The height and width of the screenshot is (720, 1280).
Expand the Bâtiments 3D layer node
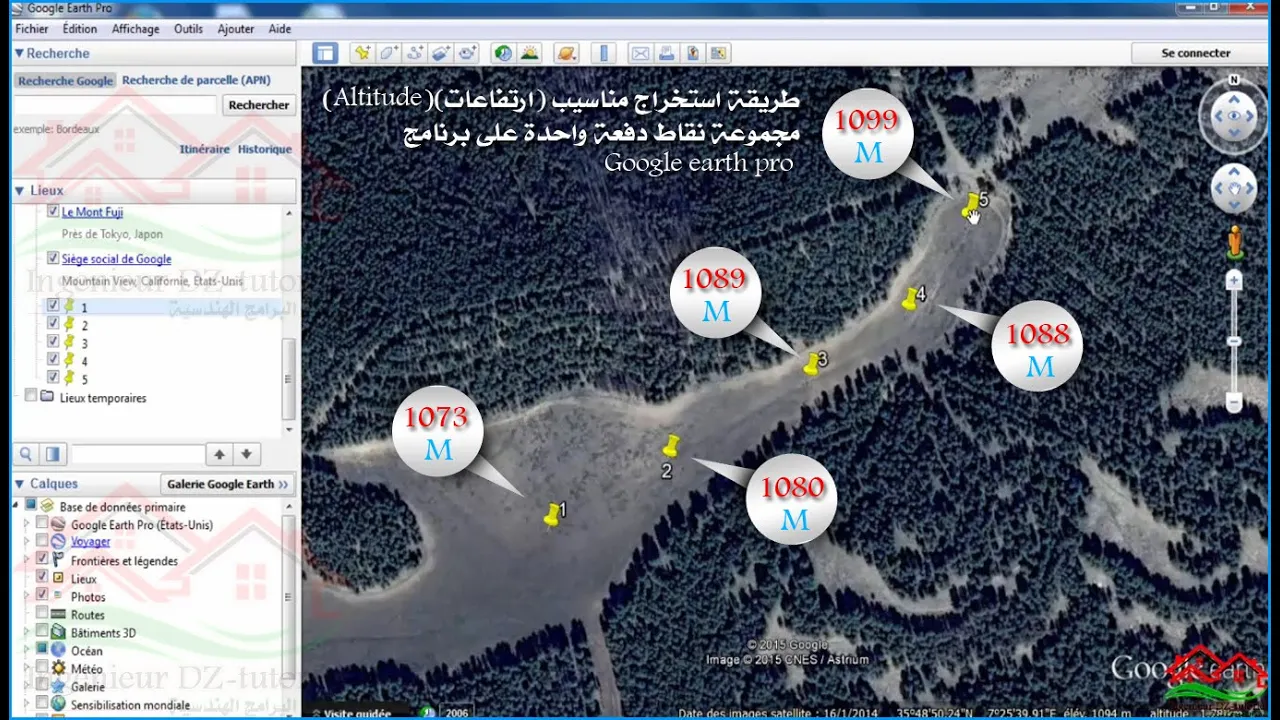pyautogui.click(x=28, y=632)
